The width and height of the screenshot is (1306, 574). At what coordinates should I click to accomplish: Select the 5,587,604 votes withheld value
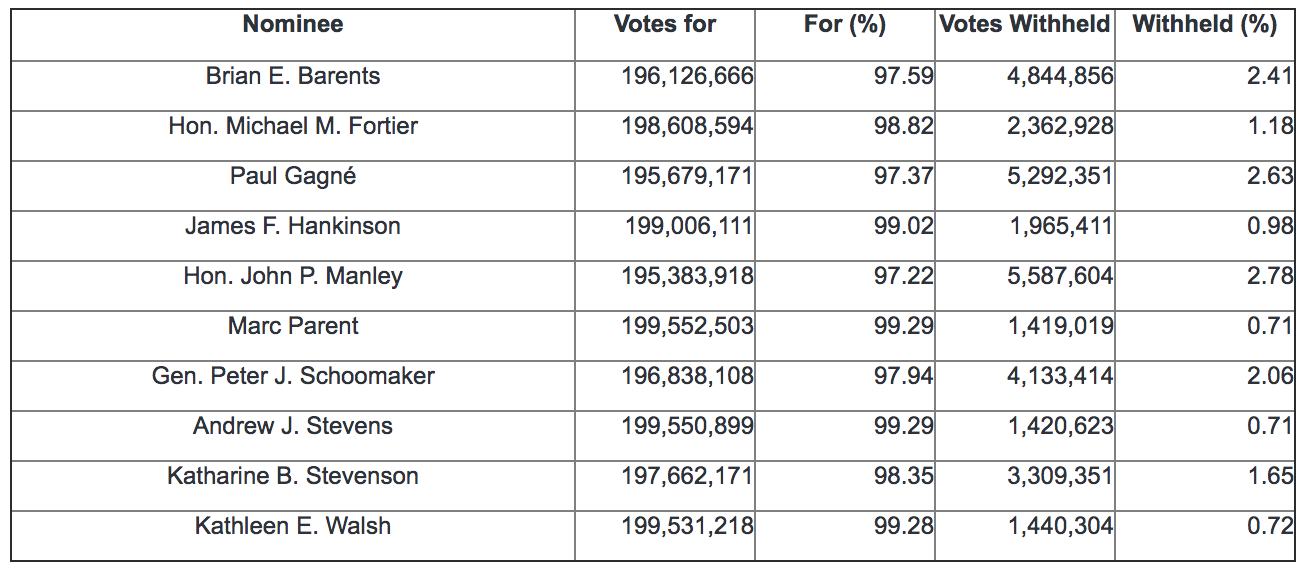click(x=1060, y=276)
